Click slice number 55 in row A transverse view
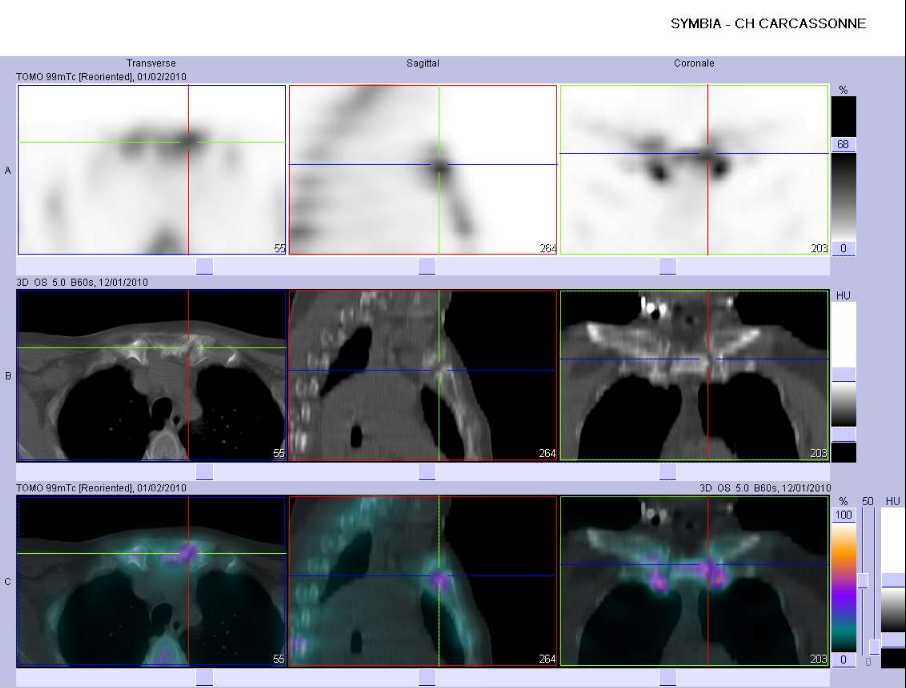Image resolution: width=906 pixels, height=688 pixels. 280,248
